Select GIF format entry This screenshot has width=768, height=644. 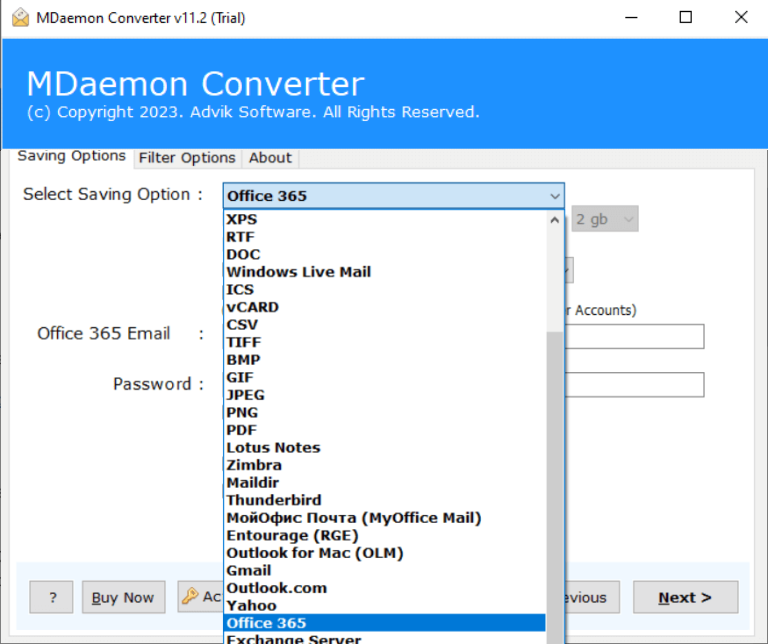pos(385,378)
